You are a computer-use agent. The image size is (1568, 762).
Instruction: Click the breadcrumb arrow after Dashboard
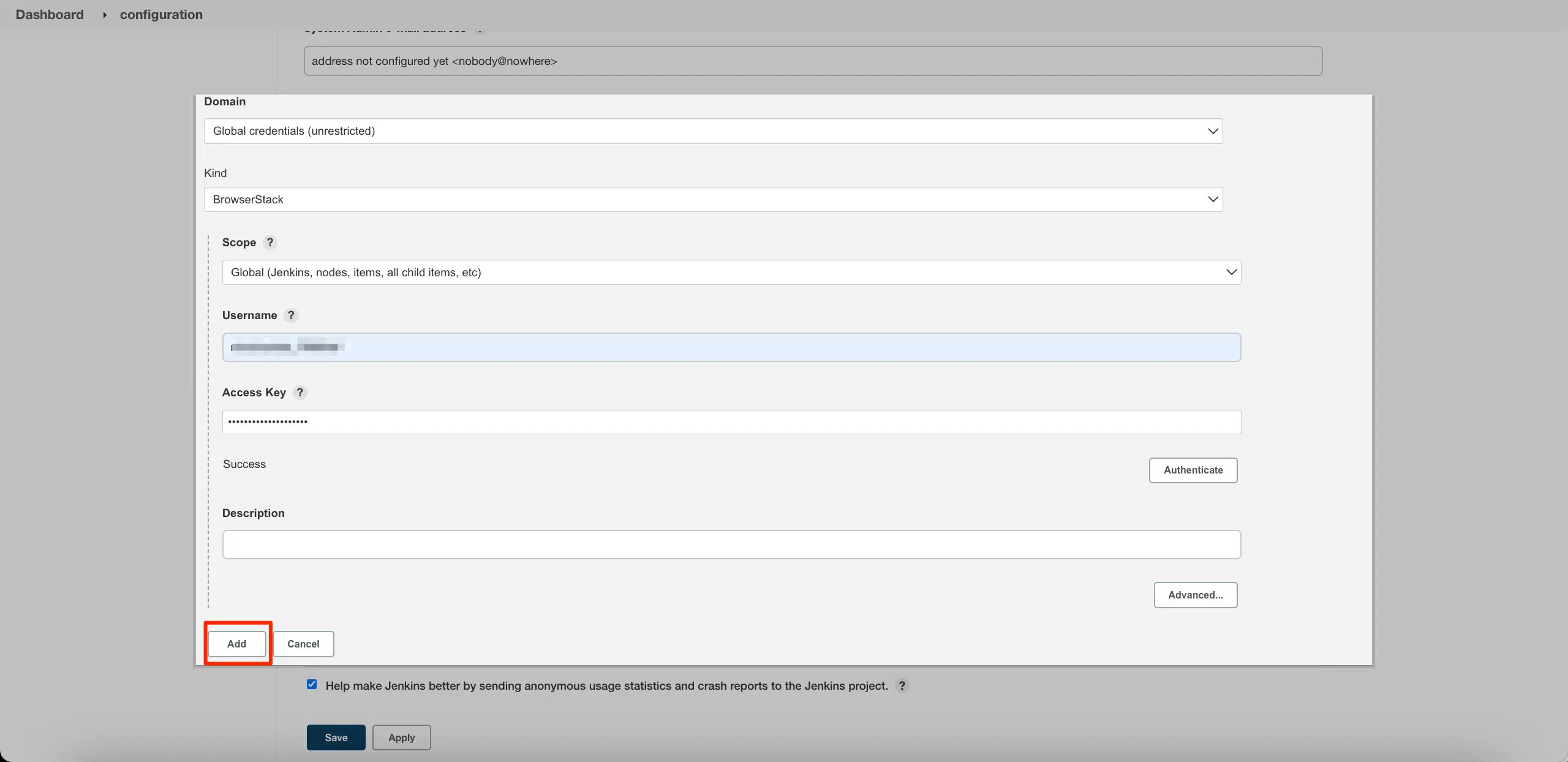[x=105, y=15]
